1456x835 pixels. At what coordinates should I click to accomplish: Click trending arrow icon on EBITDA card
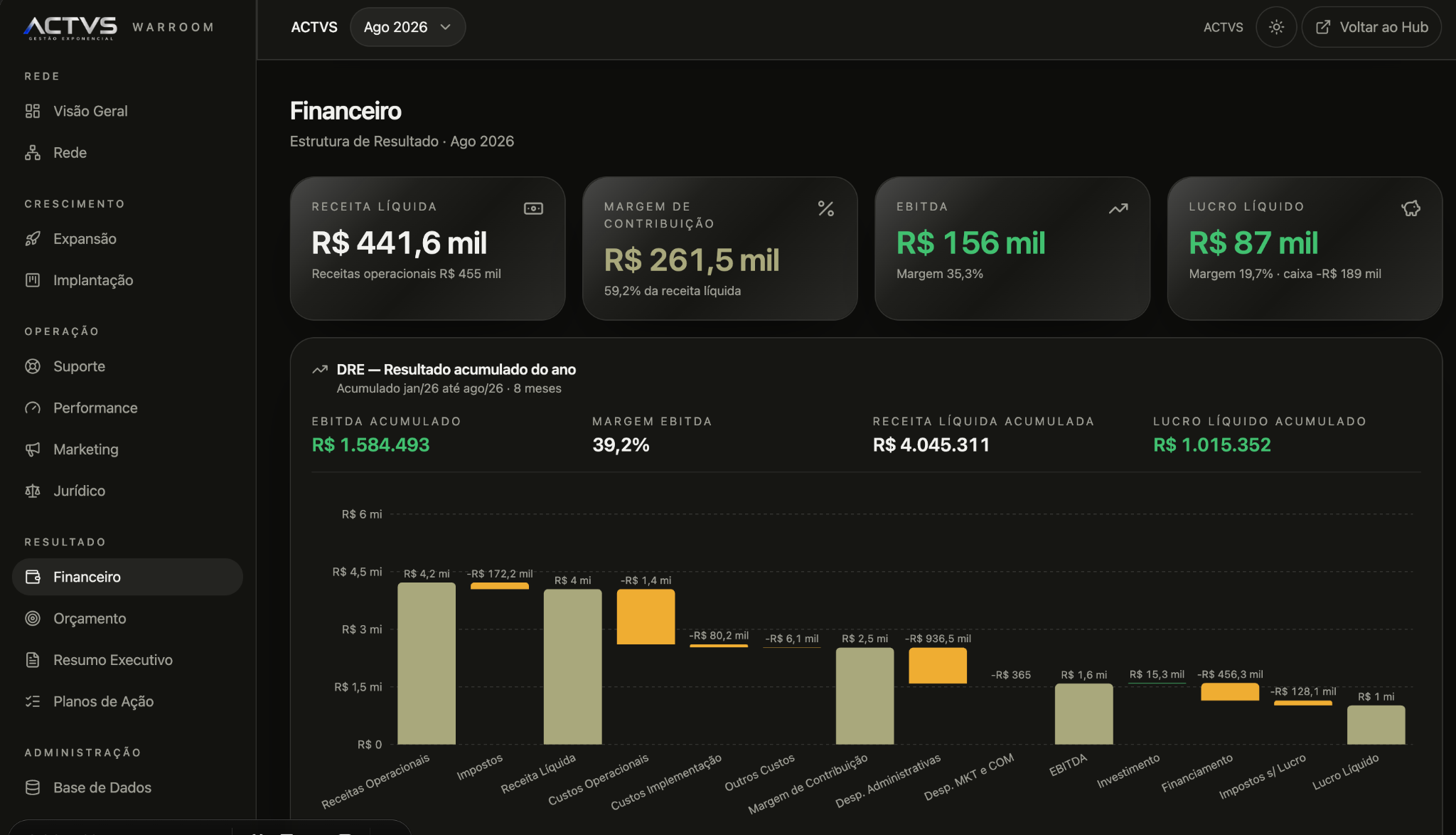tap(1118, 208)
